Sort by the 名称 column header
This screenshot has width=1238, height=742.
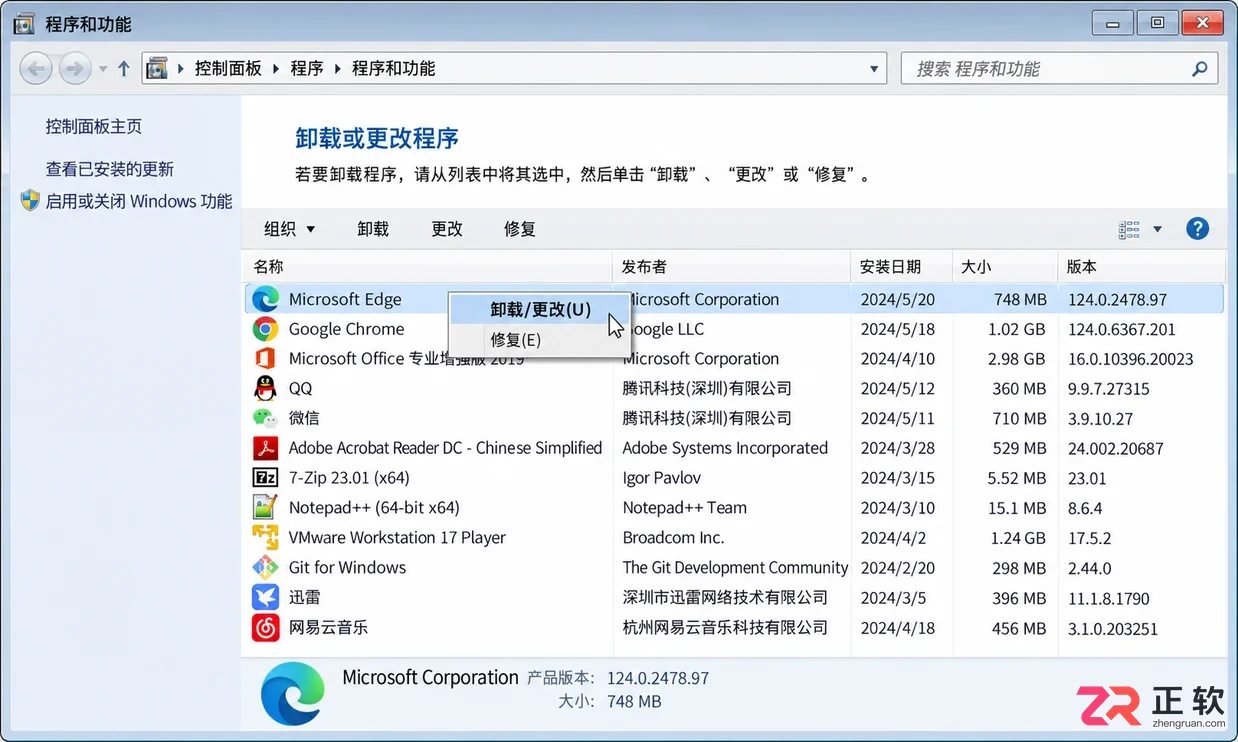[427, 267]
